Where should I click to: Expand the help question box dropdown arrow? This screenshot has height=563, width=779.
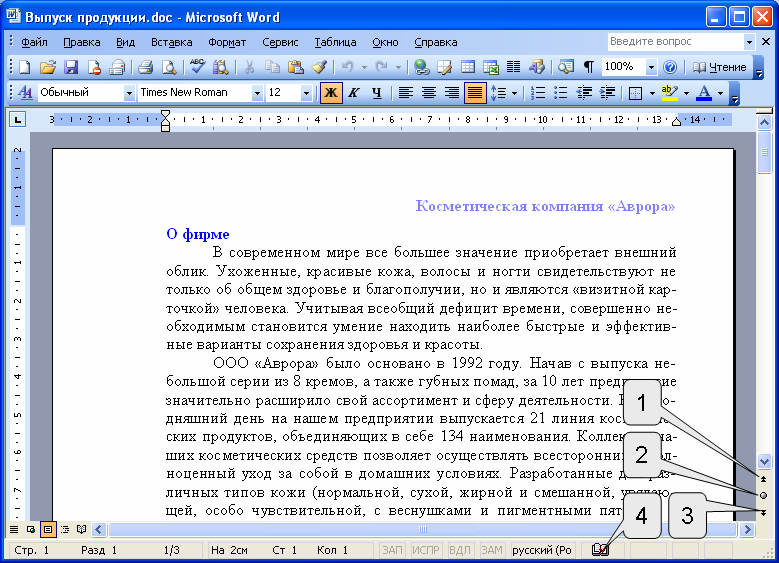[x=749, y=42]
